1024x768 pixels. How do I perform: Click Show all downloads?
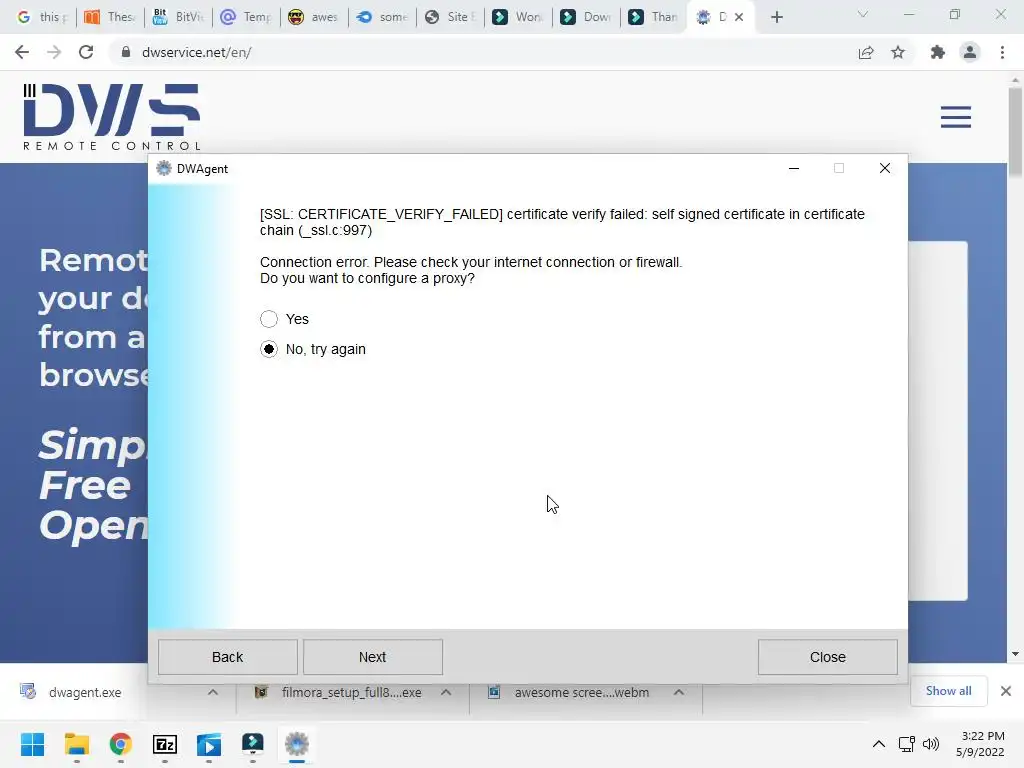[948, 691]
